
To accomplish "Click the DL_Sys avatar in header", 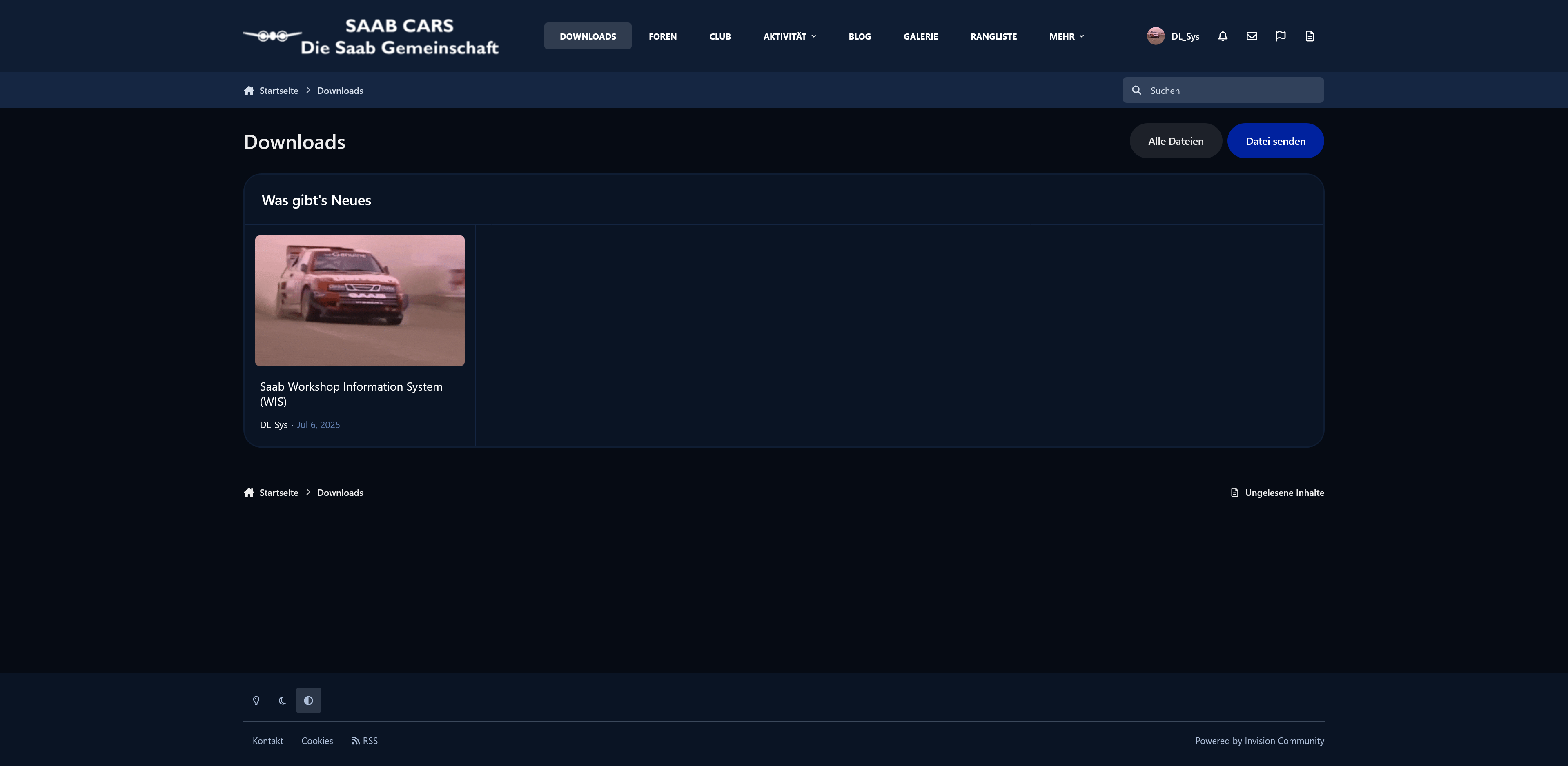I will tap(1155, 36).
